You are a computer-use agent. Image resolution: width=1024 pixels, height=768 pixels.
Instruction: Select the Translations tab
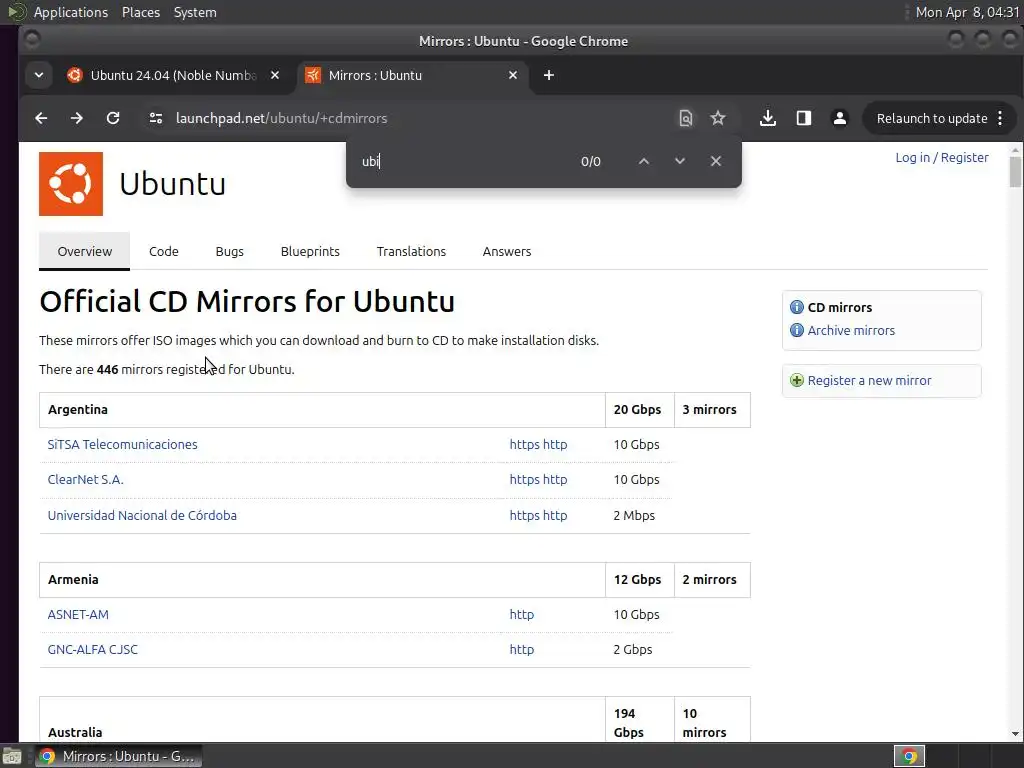click(x=411, y=251)
